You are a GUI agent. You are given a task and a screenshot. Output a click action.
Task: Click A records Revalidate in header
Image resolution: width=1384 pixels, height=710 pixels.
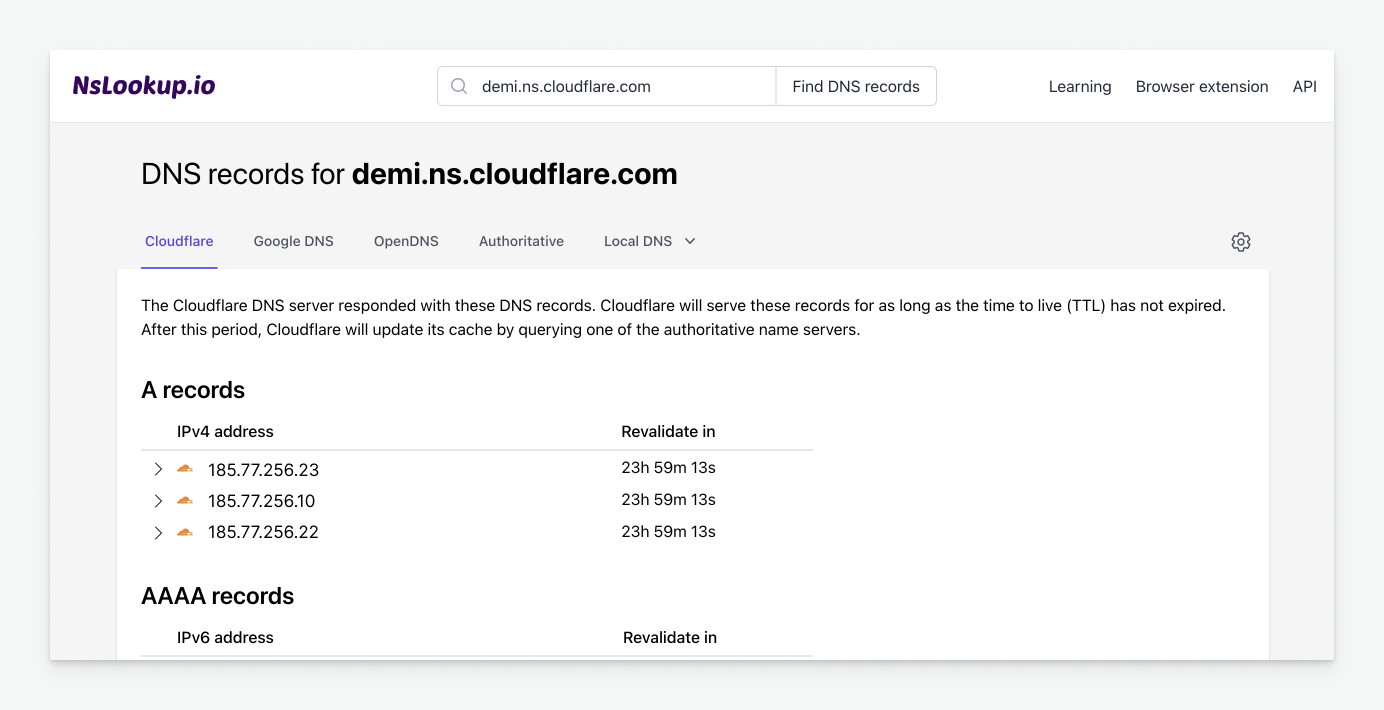(x=668, y=432)
